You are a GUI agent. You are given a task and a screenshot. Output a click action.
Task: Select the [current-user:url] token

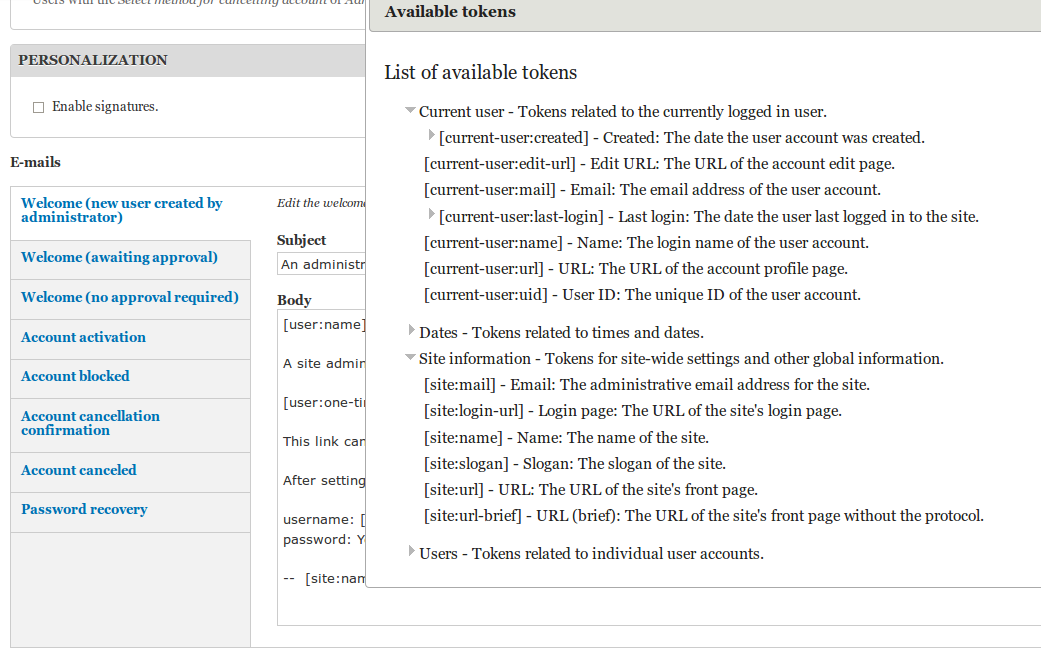[x=484, y=269]
